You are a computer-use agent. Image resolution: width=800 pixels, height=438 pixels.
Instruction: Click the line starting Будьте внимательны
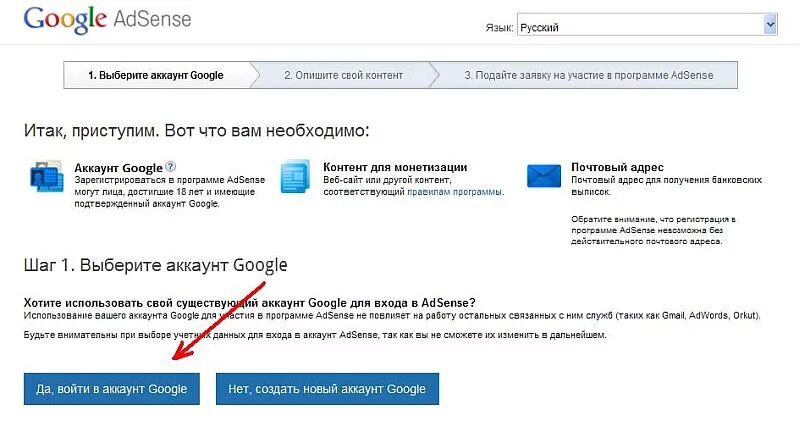point(315,335)
